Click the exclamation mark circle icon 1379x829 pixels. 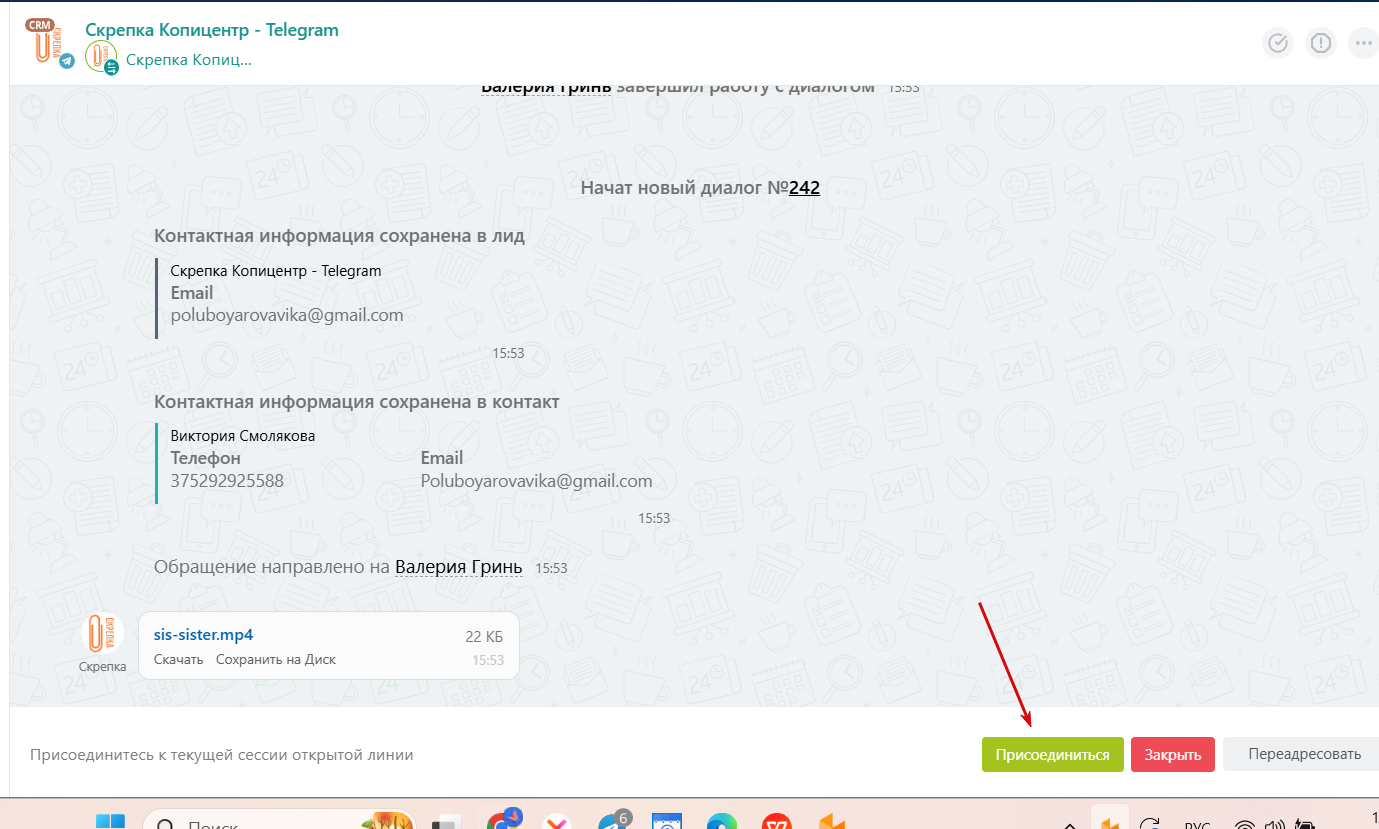1321,43
